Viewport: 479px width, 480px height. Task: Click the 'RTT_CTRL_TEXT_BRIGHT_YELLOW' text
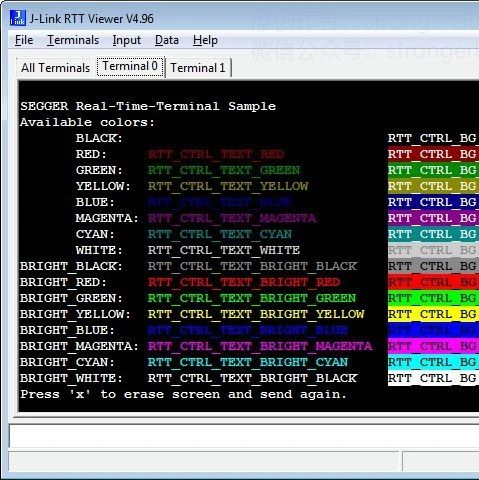click(x=256, y=314)
